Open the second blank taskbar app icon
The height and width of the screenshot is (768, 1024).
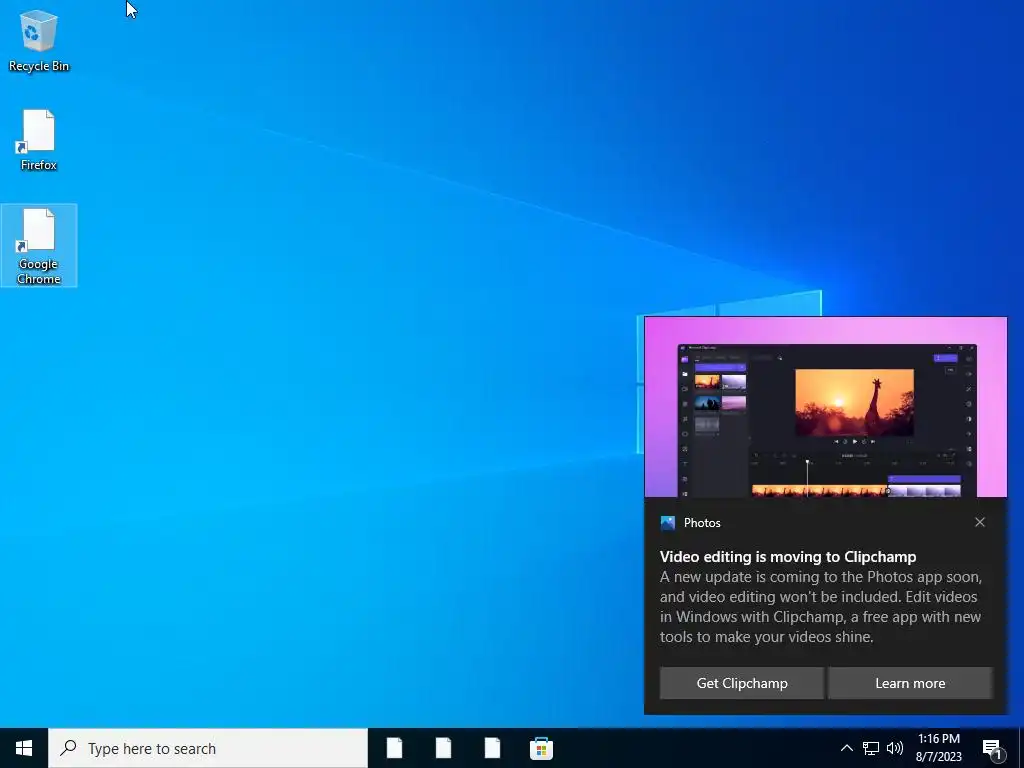443,748
